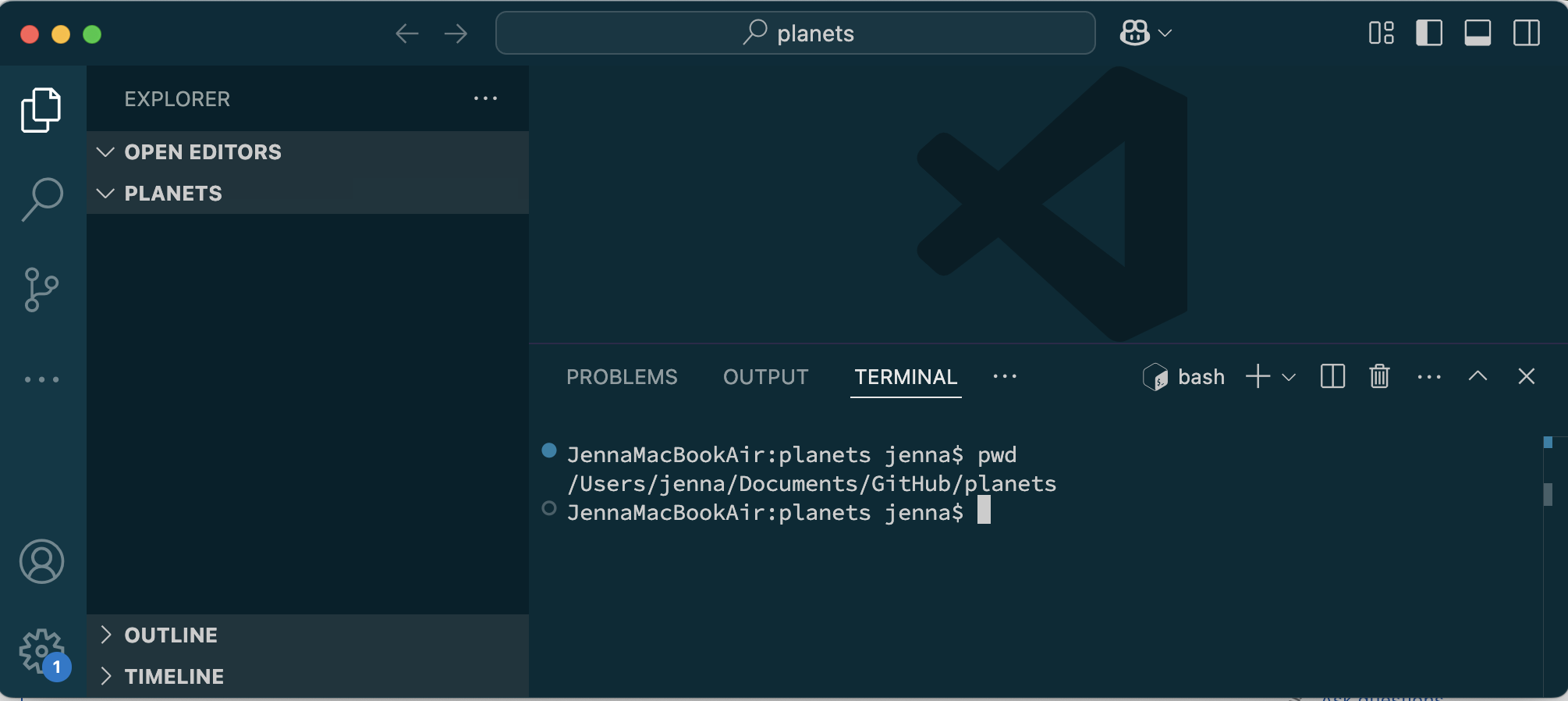Image resolution: width=1568 pixels, height=701 pixels.
Task: Expand the OUTLINE section
Action: pos(307,635)
